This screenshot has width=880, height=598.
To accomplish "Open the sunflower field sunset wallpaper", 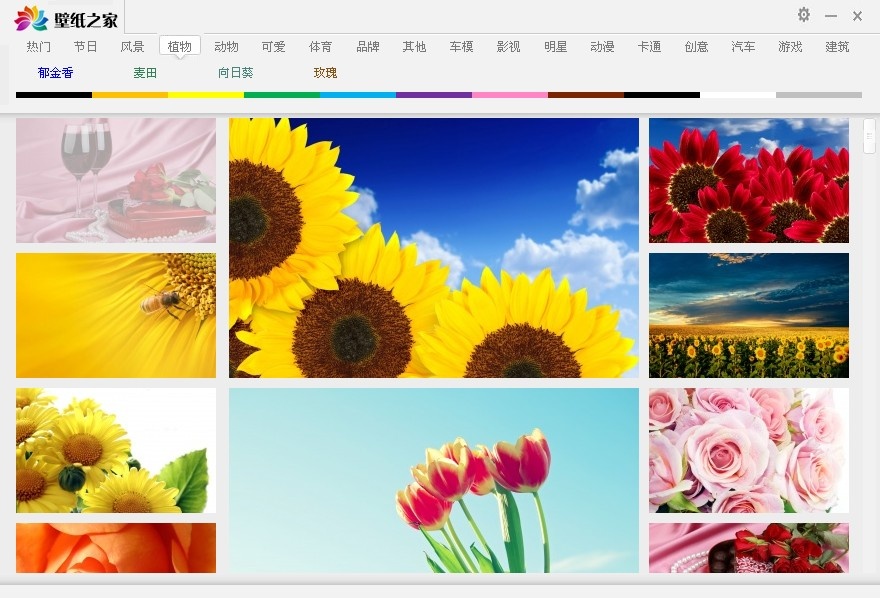I will click(x=749, y=315).
